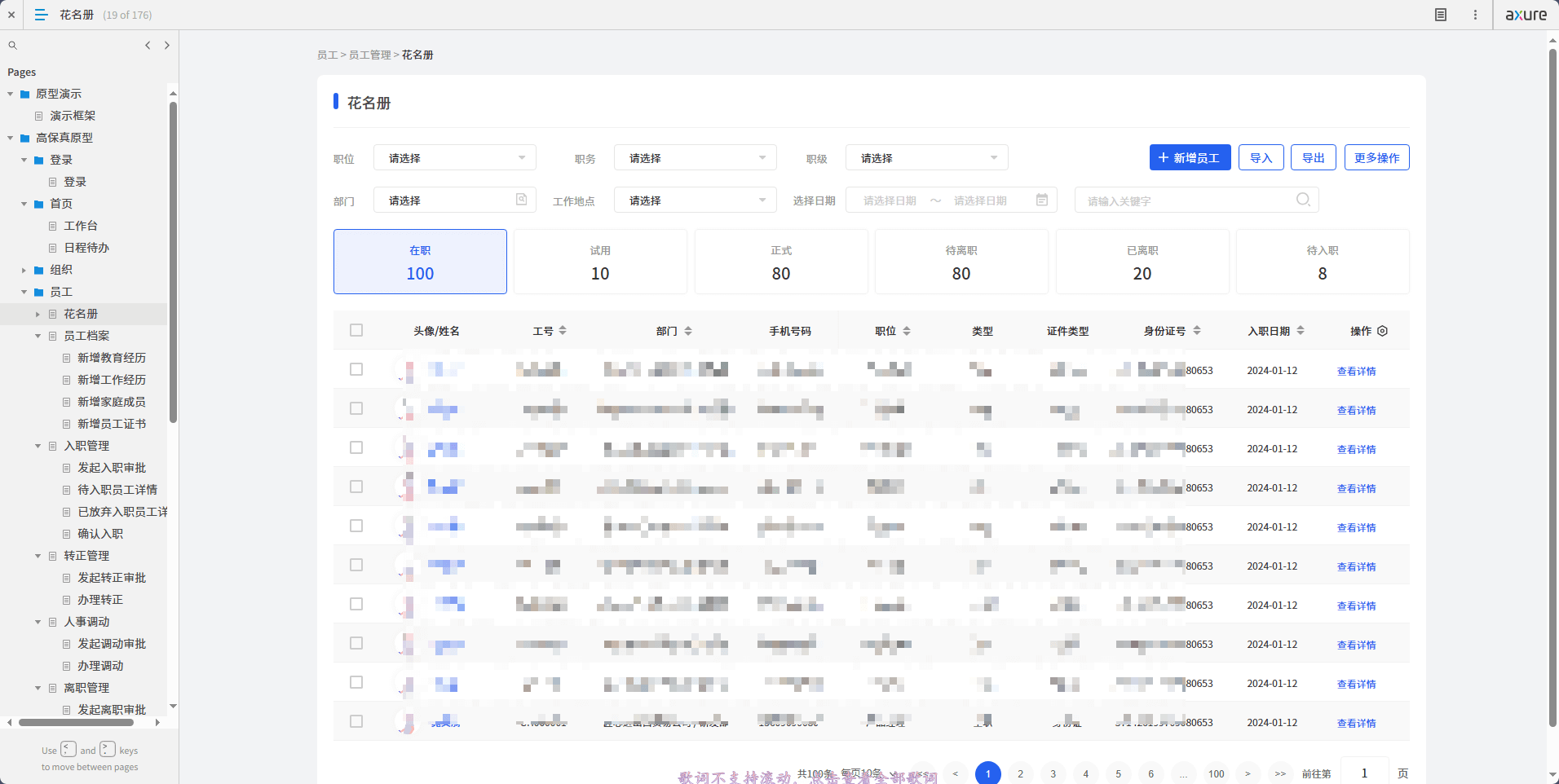Go to next page using right chevron
This screenshot has height=784, width=1559.
coord(167,46)
